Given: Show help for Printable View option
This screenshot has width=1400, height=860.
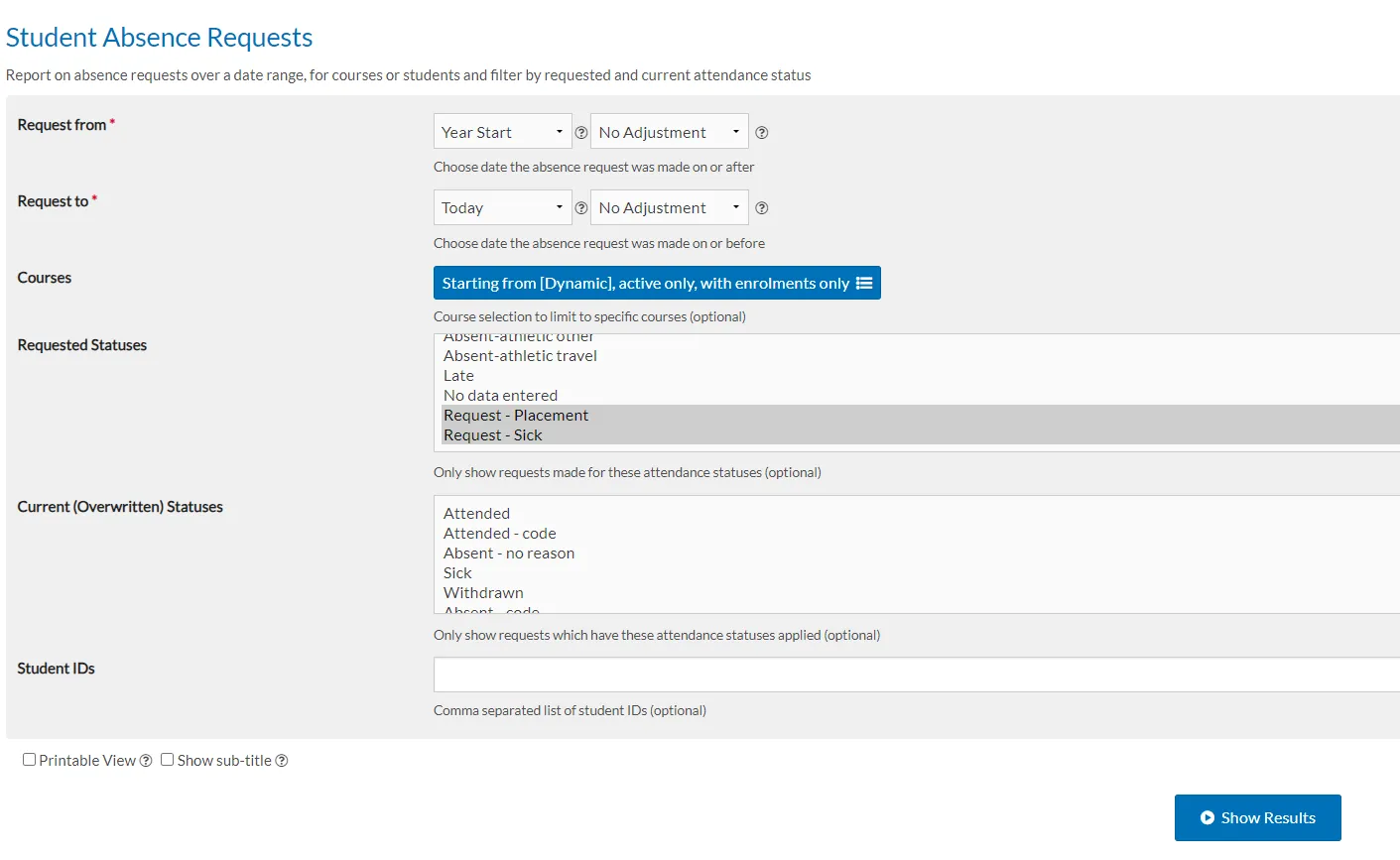Looking at the screenshot, I should 146,761.
